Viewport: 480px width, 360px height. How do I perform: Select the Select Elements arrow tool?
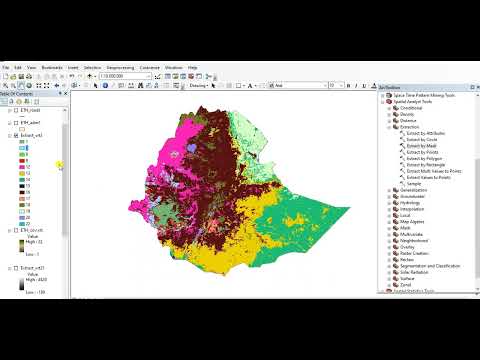[95, 86]
